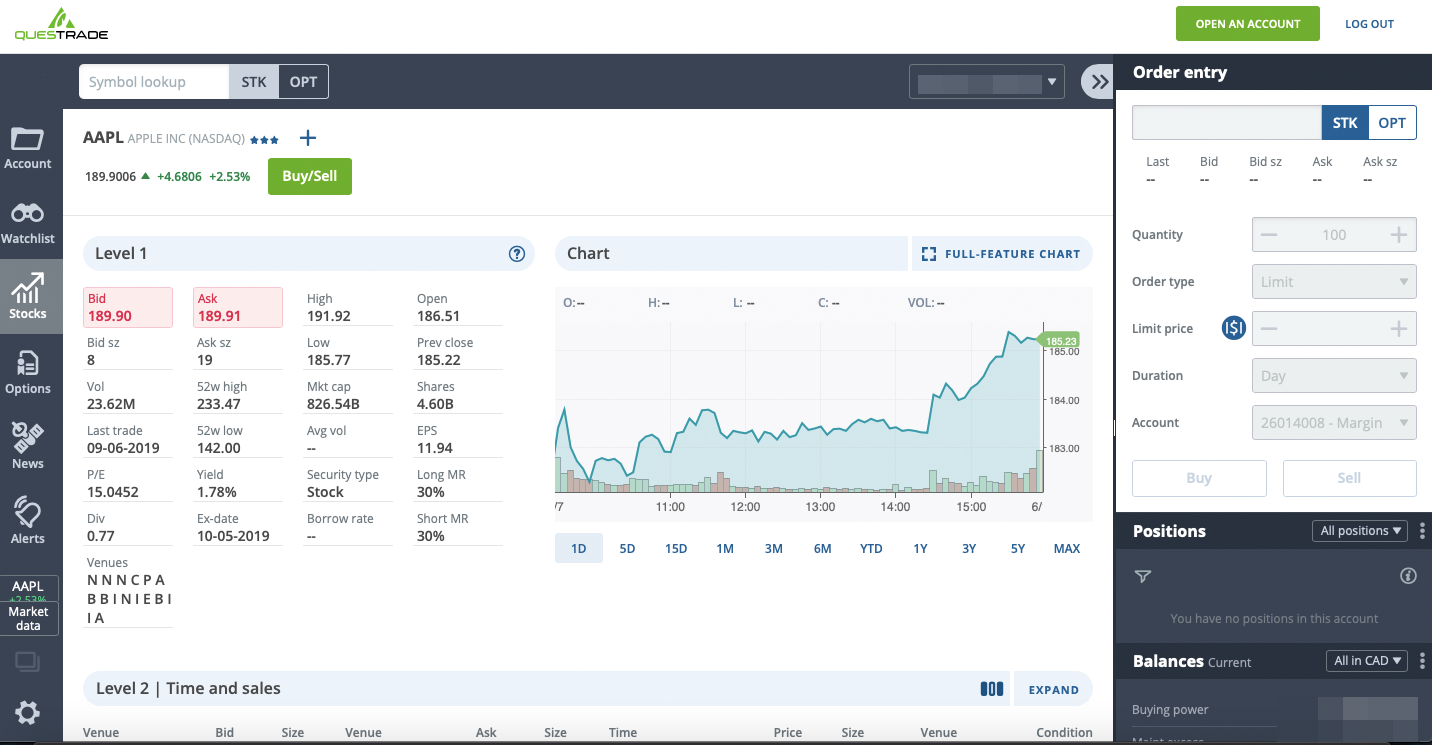The image size is (1432, 745).
Task: Open the Balances three-dot menu
Action: coord(1423,660)
